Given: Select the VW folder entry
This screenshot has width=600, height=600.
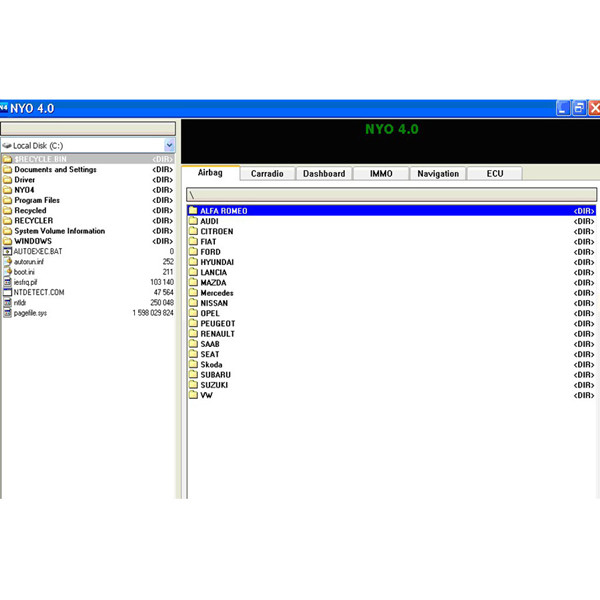Looking at the screenshot, I should (x=206, y=395).
